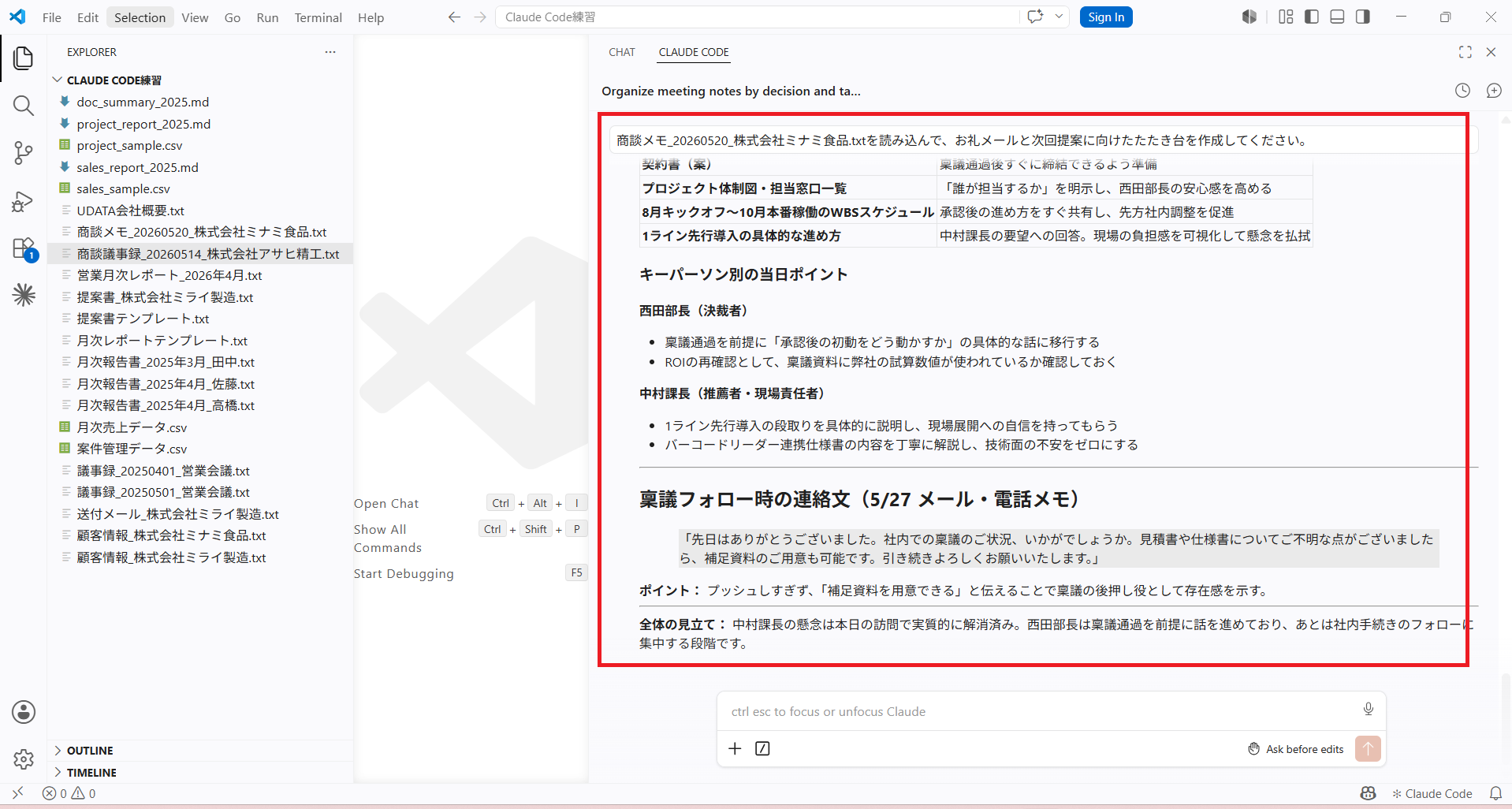1512x809 pixels.
Task: Click the plus attach icon in prompt box
Action: [x=735, y=748]
